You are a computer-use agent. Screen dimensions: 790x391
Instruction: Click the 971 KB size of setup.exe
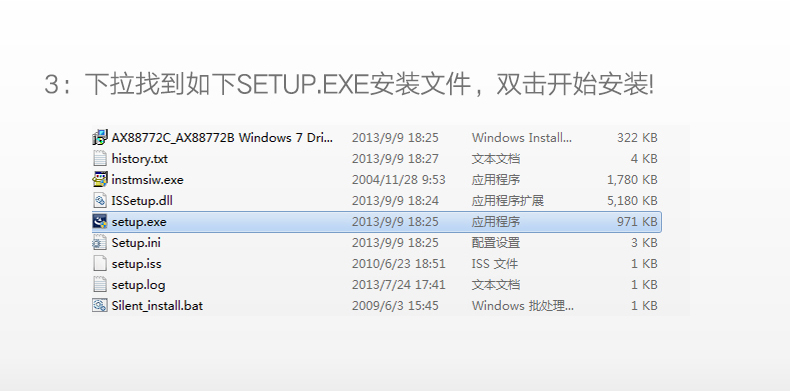tap(637, 222)
